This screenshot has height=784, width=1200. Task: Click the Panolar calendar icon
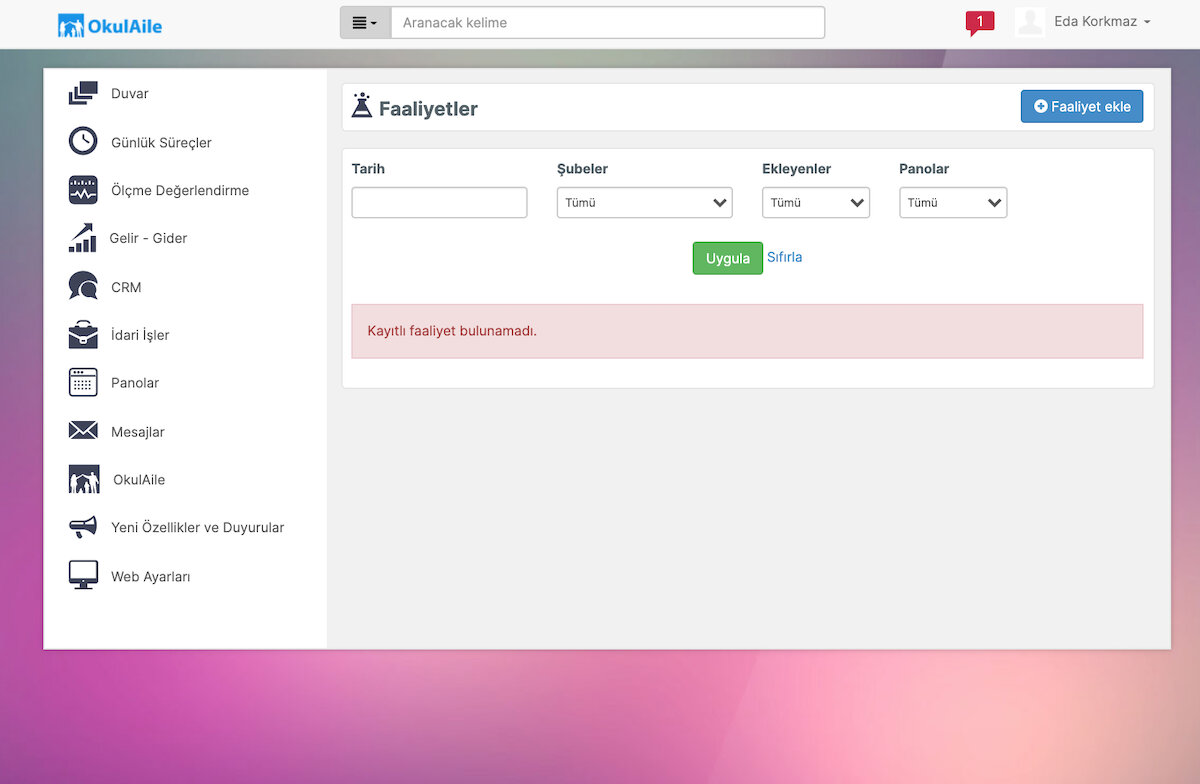tap(83, 383)
